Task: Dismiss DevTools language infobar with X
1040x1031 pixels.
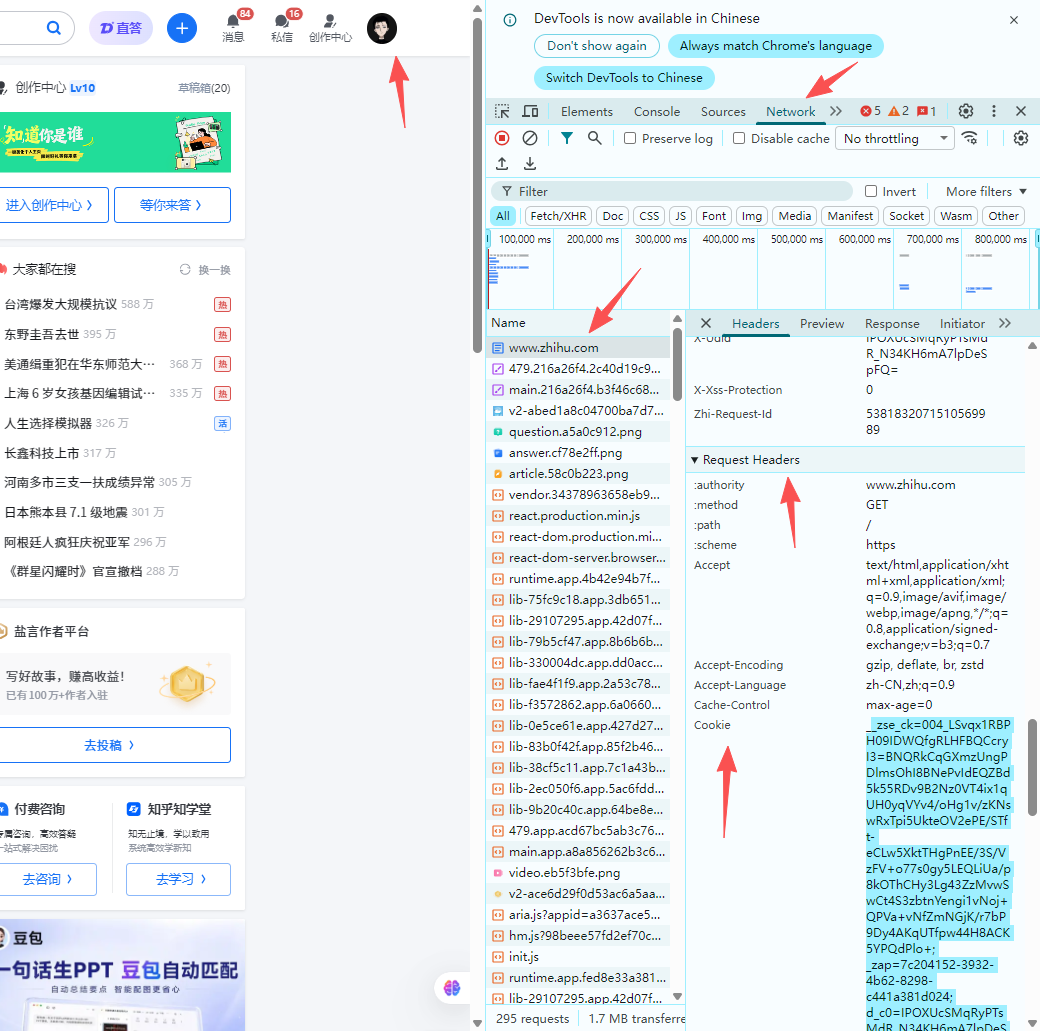Action: click(x=1013, y=20)
